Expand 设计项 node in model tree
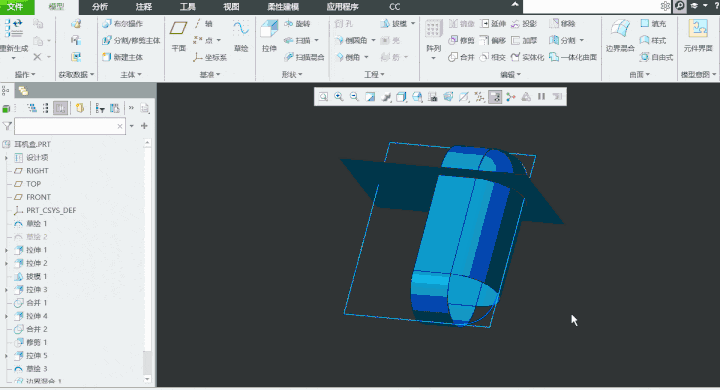This screenshot has width=720, height=390. 6,158
